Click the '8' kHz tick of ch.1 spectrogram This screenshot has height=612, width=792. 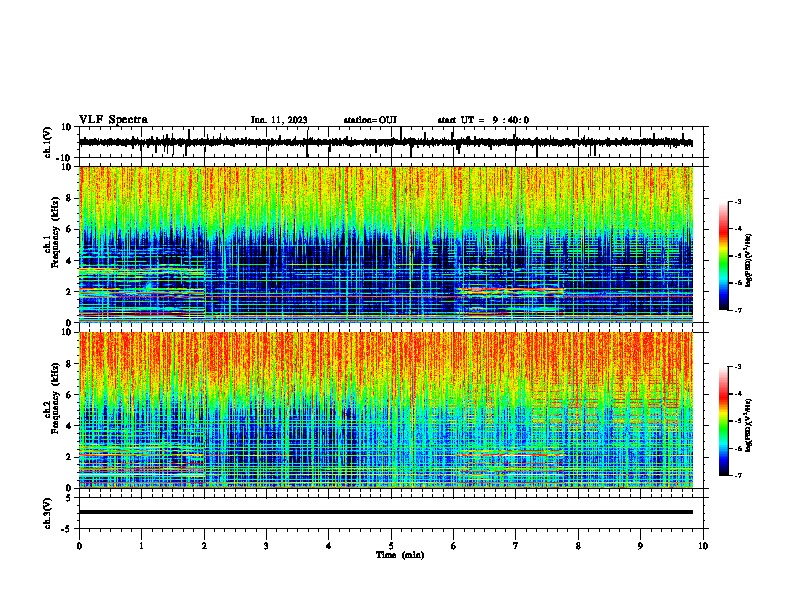[70, 198]
